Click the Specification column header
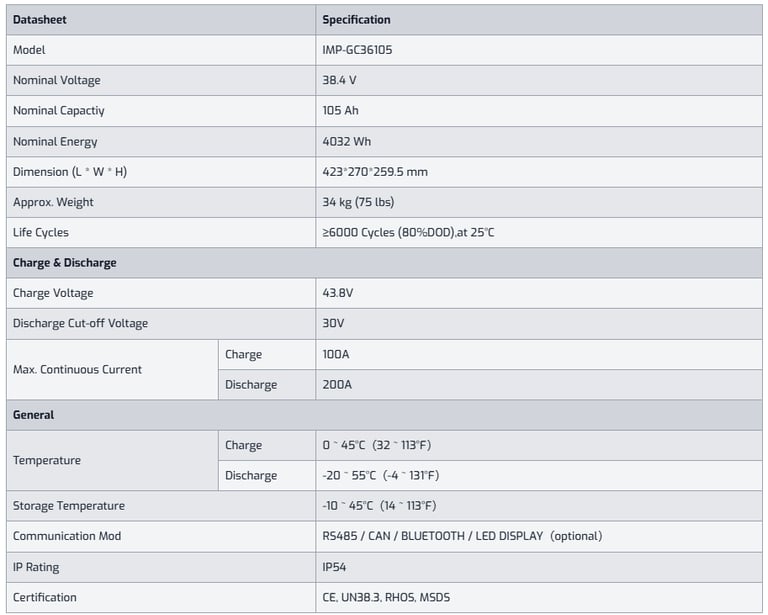The width and height of the screenshot is (768, 615). [x=356, y=19]
